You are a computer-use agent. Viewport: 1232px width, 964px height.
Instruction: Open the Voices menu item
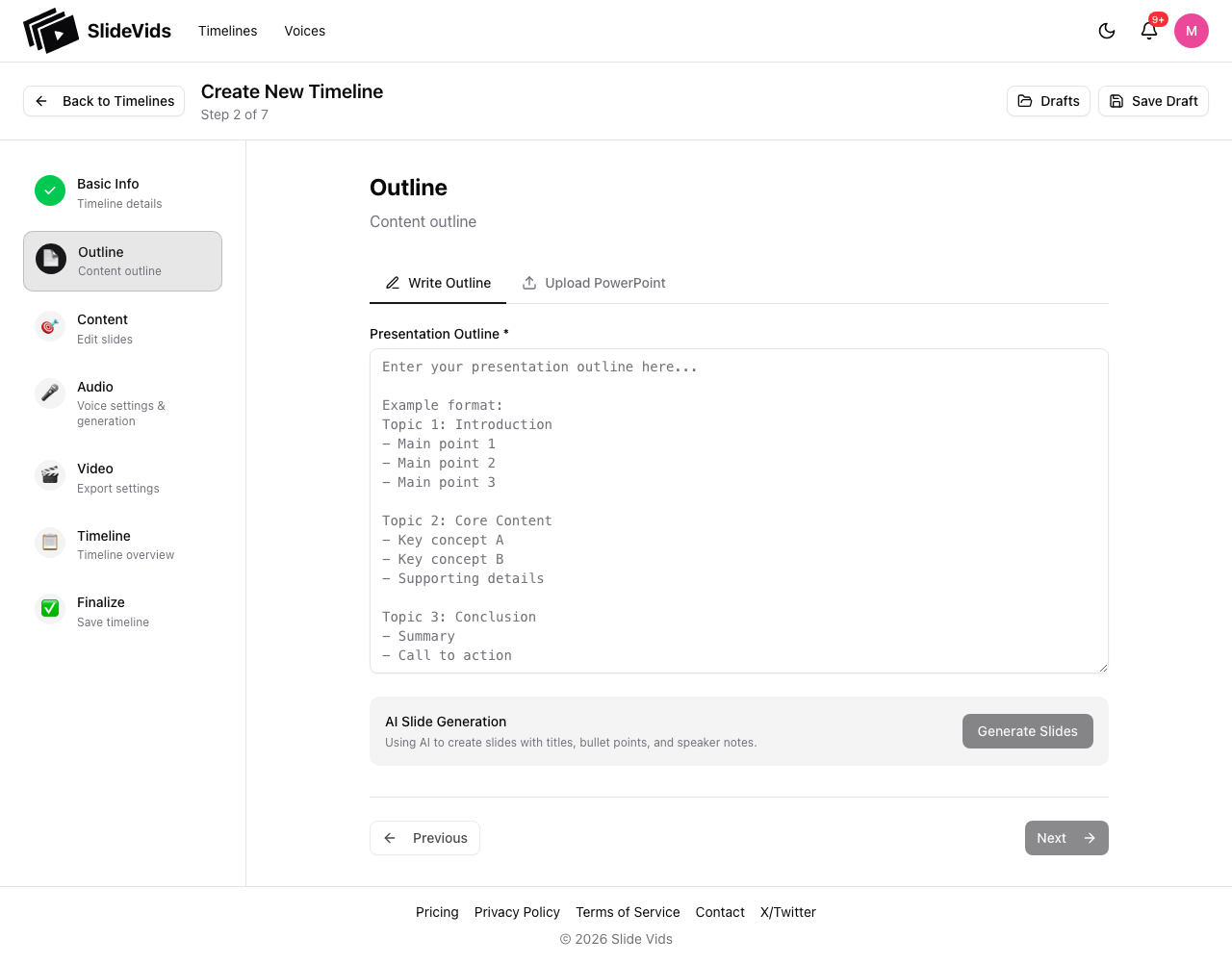tap(305, 30)
